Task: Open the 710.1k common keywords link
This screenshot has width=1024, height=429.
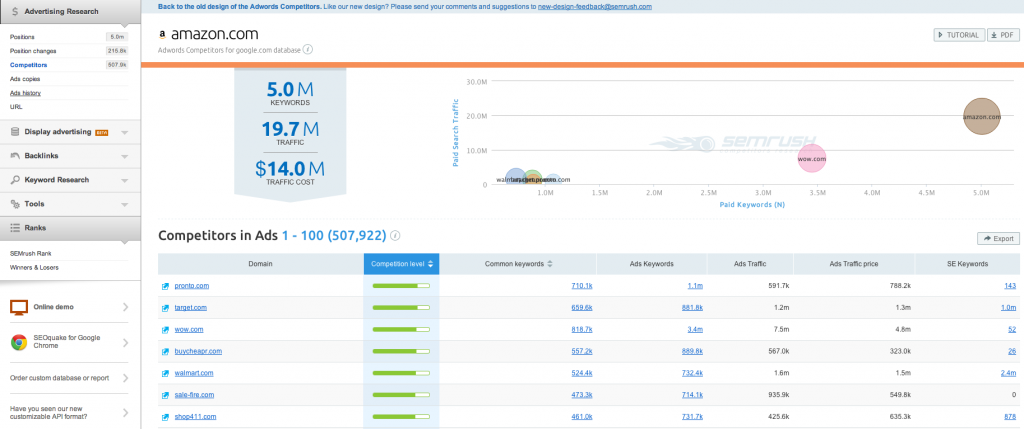Action: click(582, 286)
